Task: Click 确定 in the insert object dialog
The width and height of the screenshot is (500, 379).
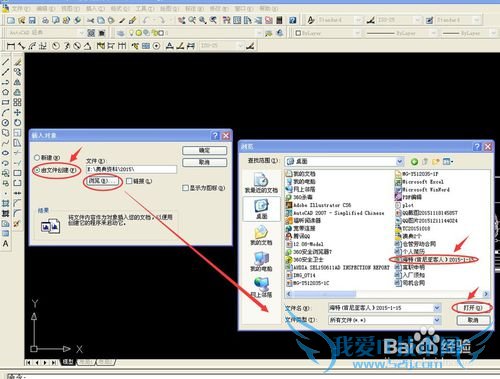Action: 204,151
